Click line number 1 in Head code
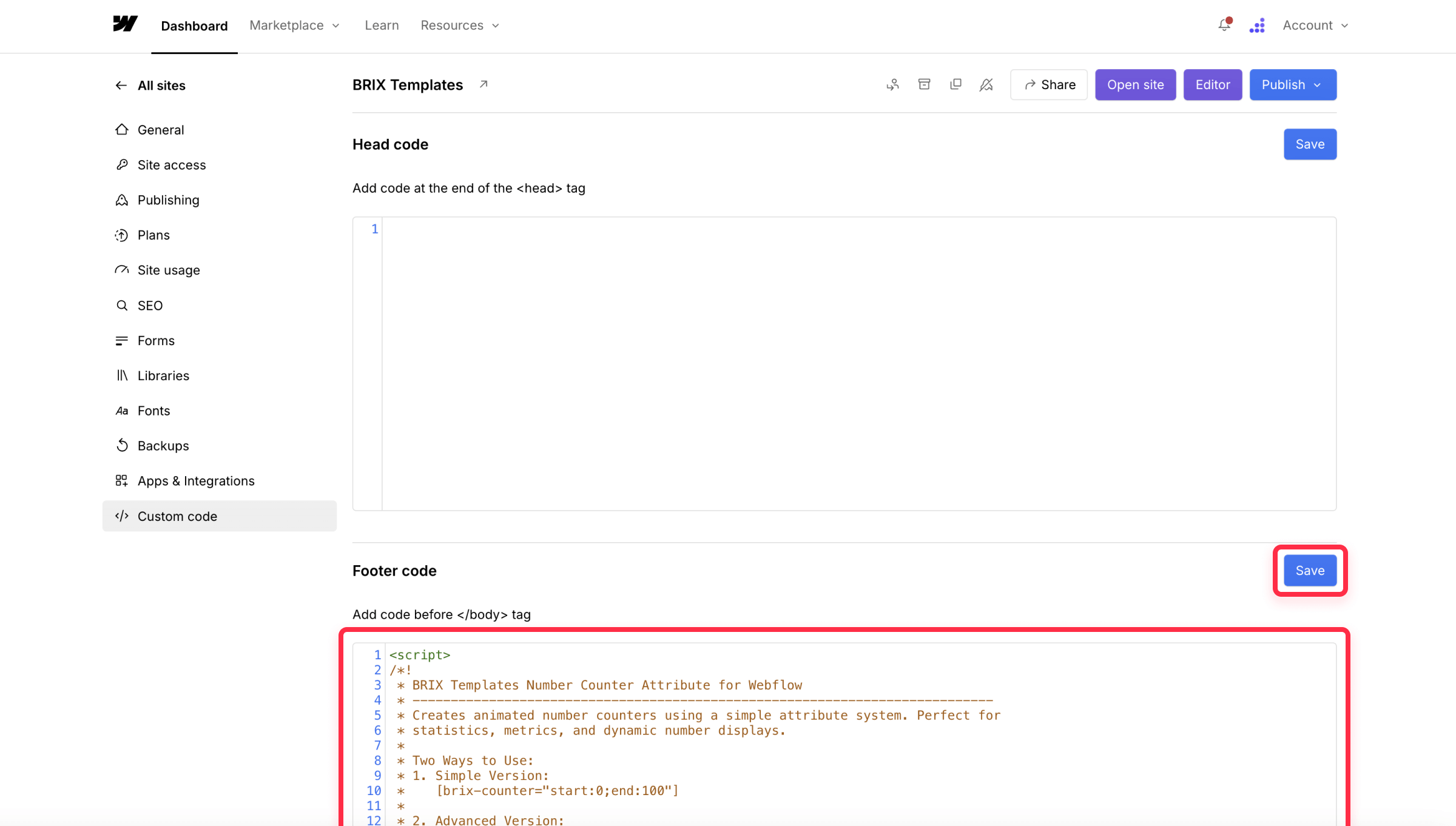This screenshot has width=1456, height=826. (375, 229)
